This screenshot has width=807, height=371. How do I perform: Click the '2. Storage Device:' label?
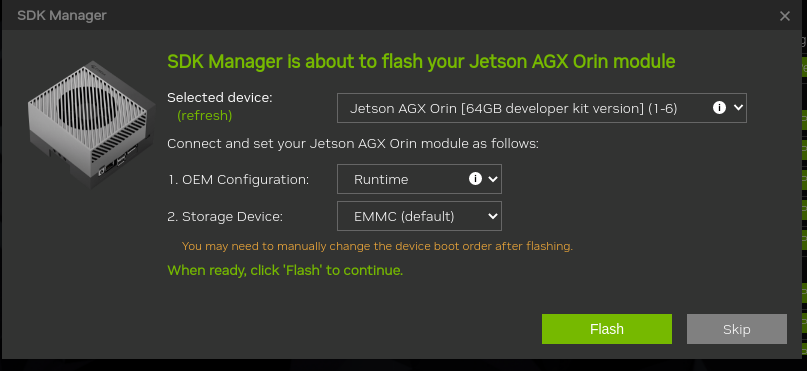[225, 217]
